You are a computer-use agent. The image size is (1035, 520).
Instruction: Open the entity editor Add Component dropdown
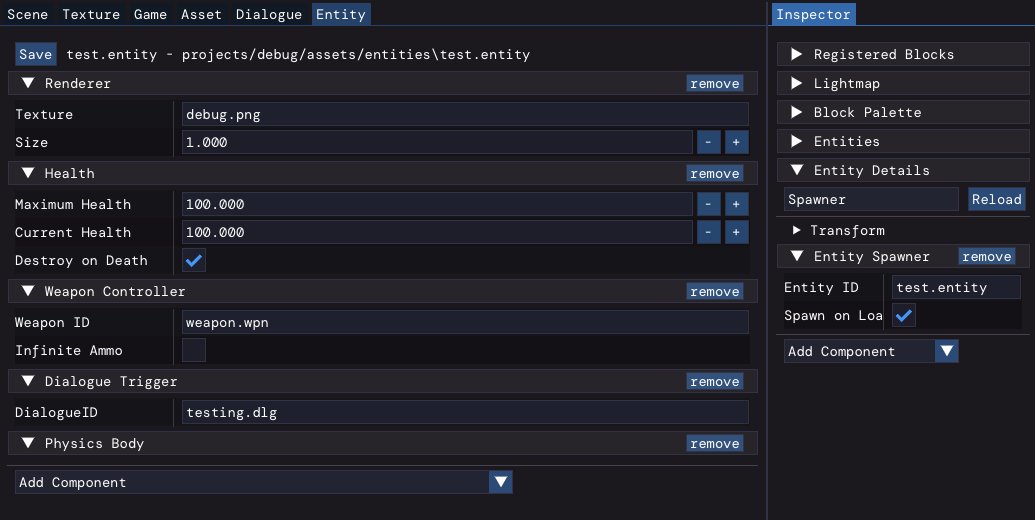pyautogui.click(x=263, y=482)
